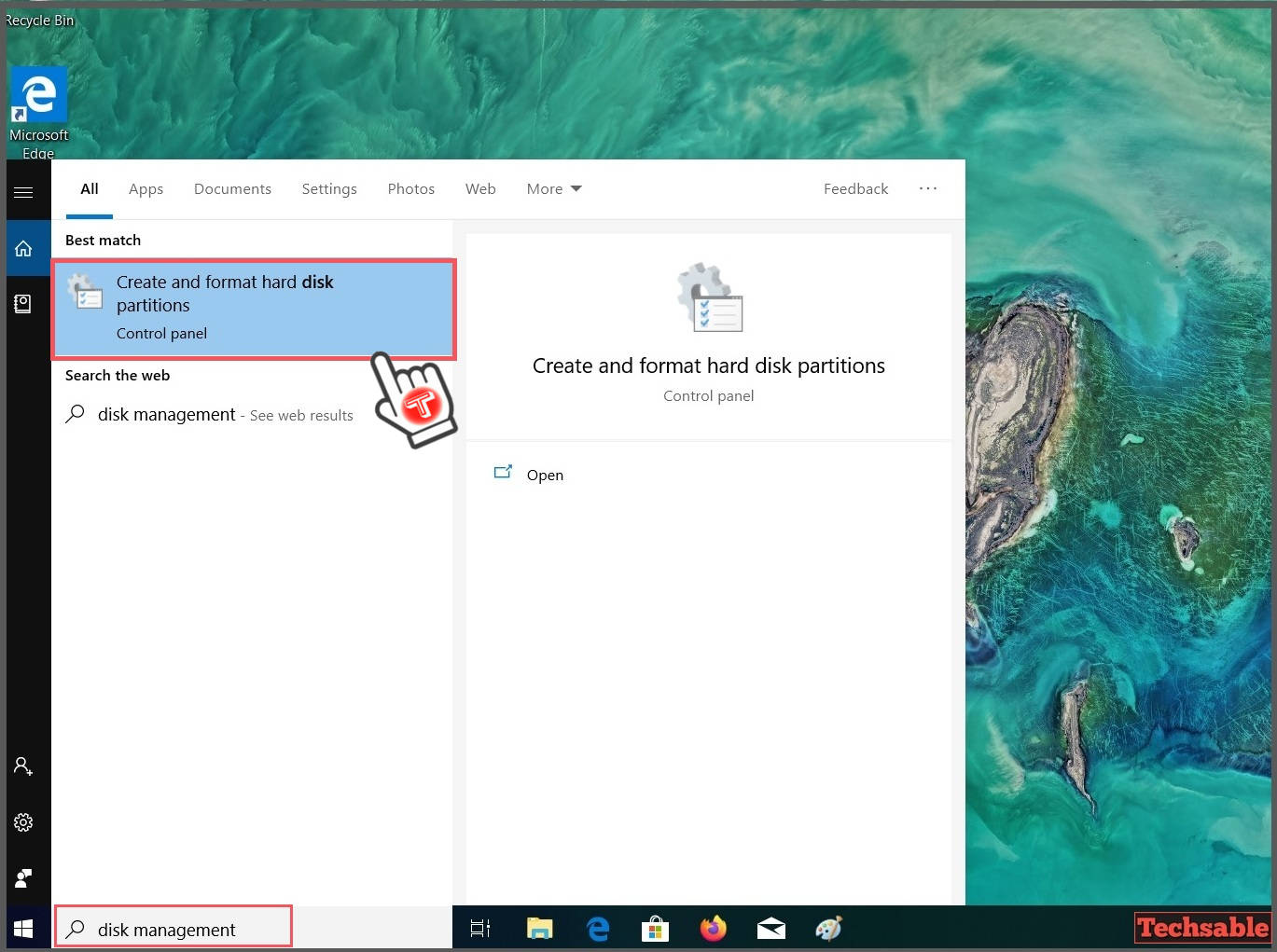Image resolution: width=1277 pixels, height=952 pixels.
Task: Open Task View on the taskbar
Action: [x=479, y=928]
